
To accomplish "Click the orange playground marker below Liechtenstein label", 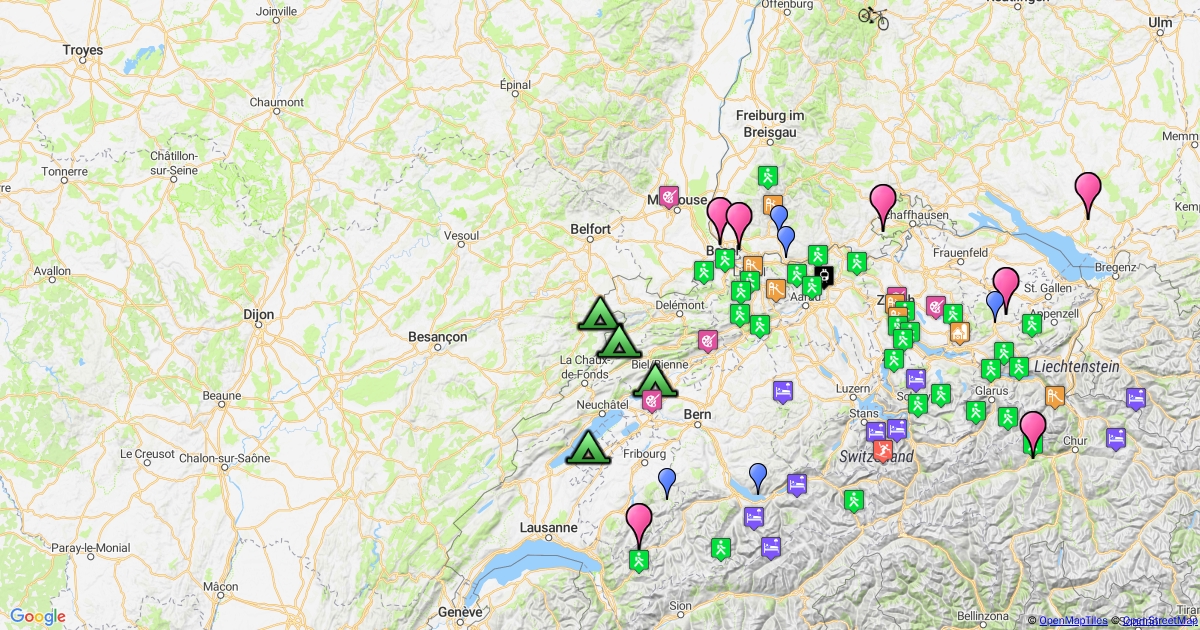I will pyautogui.click(x=1055, y=397).
